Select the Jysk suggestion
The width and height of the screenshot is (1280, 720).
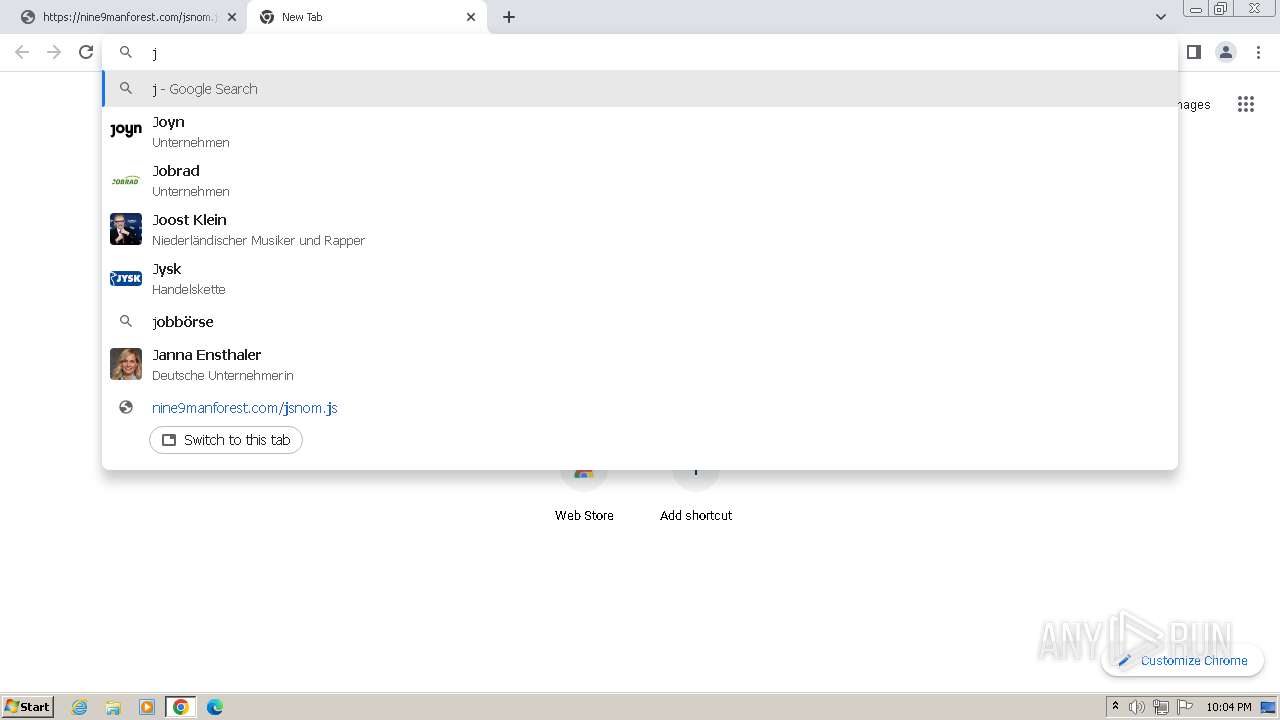640,278
